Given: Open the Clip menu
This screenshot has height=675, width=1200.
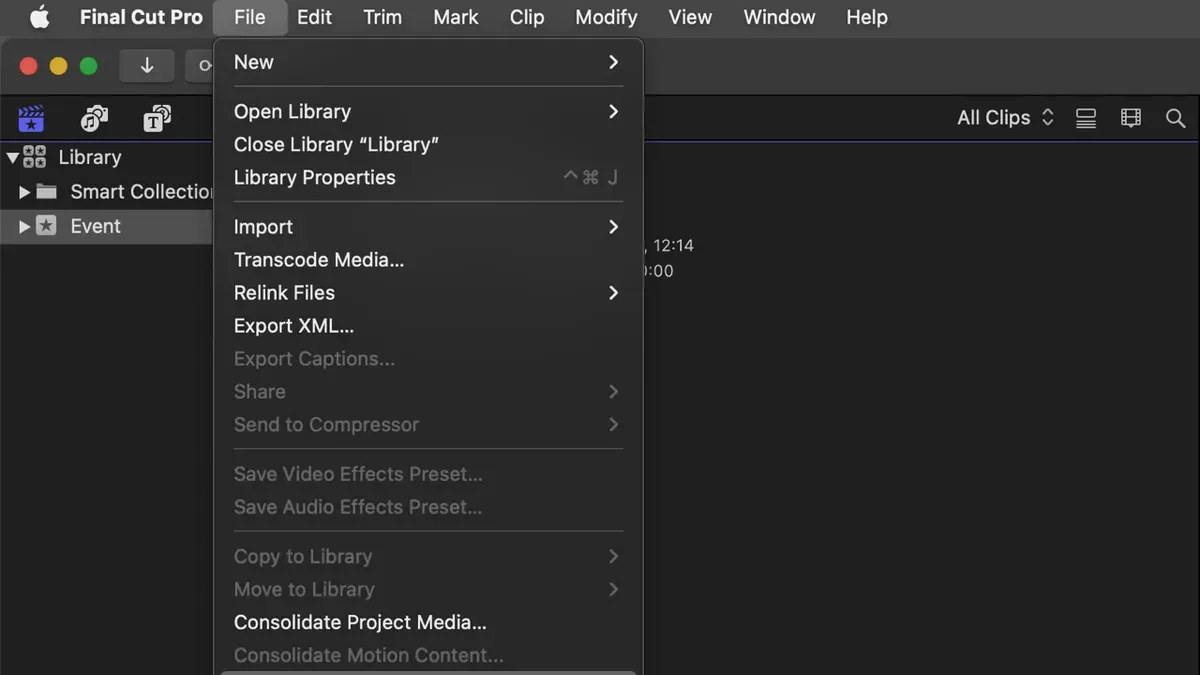Looking at the screenshot, I should (527, 17).
